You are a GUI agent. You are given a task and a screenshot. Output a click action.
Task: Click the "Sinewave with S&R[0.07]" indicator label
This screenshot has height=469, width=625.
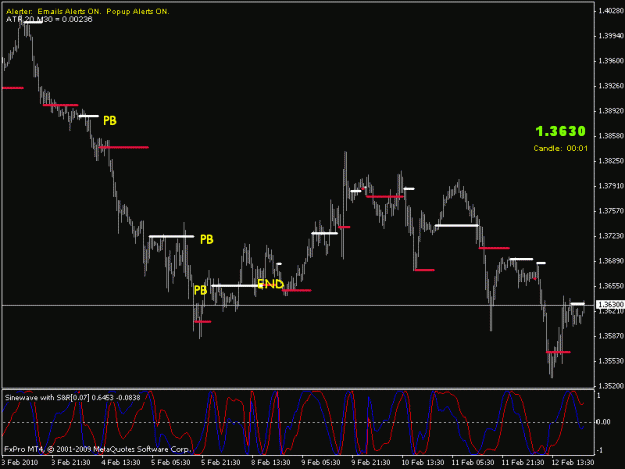coord(47,398)
